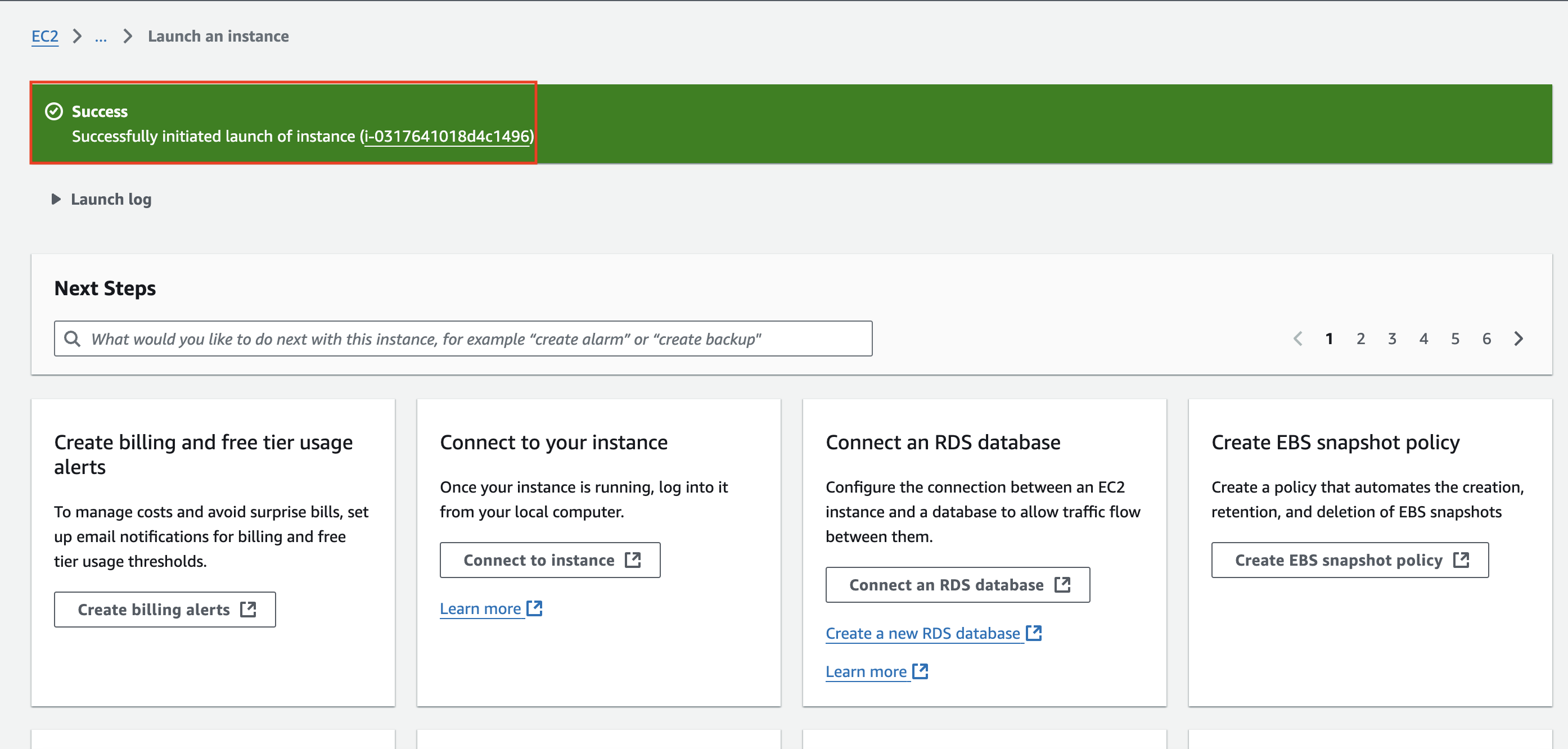Click external icon next to Create a new RDS database
Viewport: 1568px width, 749px height.
click(1034, 633)
